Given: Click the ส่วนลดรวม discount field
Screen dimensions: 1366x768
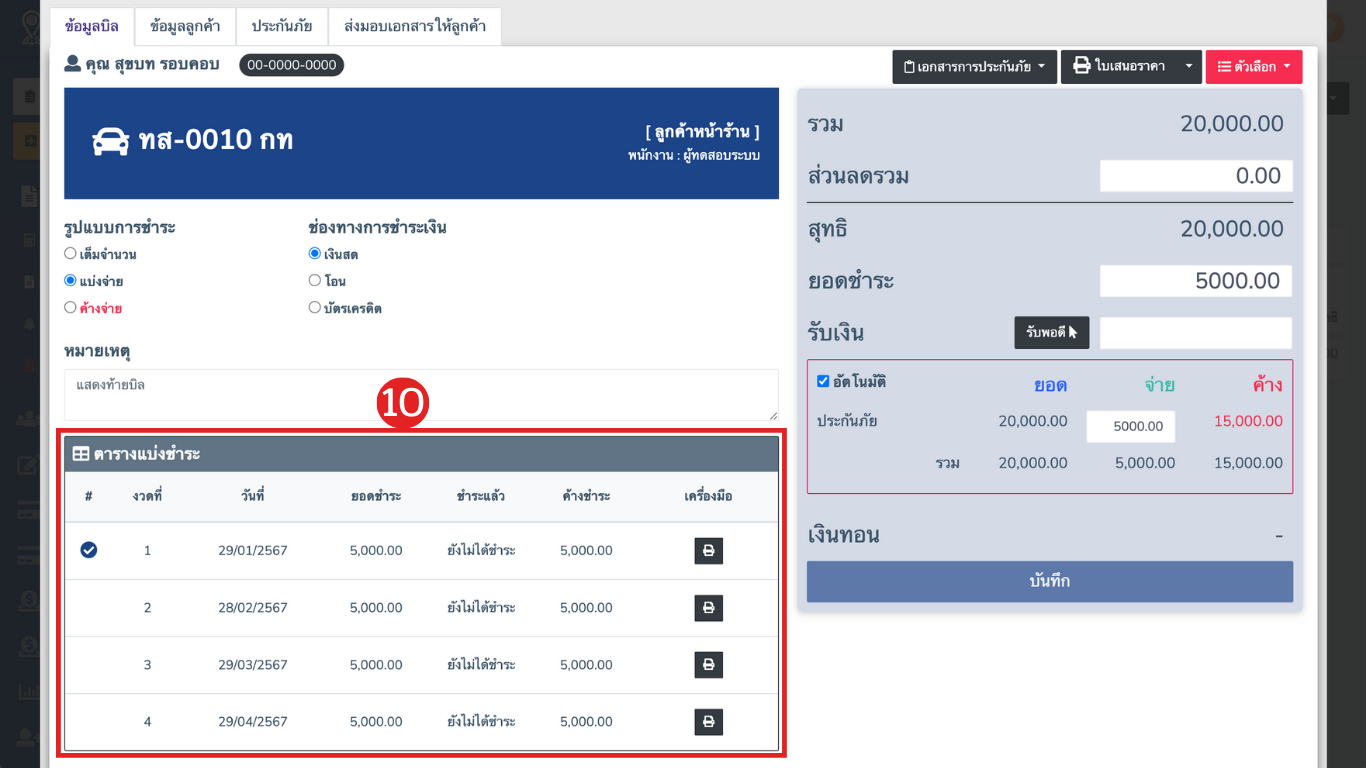Looking at the screenshot, I should [x=1196, y=176].
